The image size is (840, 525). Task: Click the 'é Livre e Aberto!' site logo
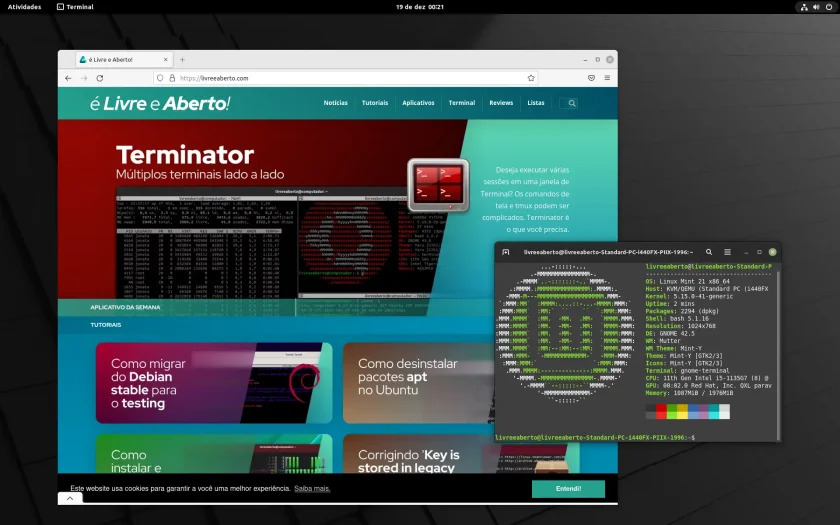160,103
